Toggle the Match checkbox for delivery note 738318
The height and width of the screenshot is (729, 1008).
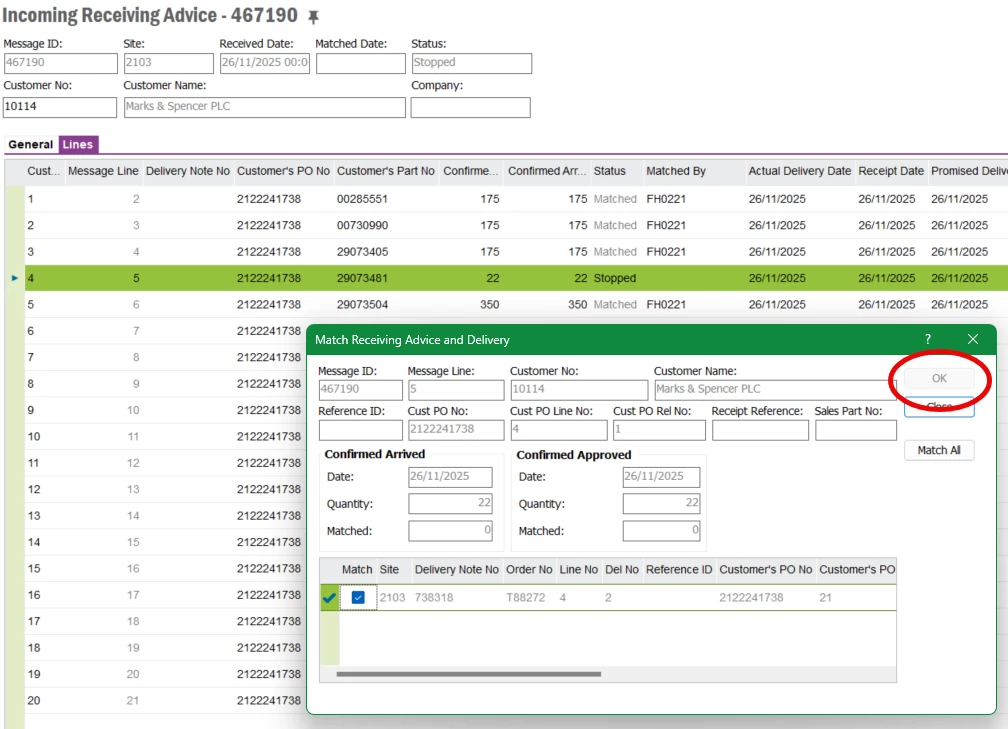point(358,598)
